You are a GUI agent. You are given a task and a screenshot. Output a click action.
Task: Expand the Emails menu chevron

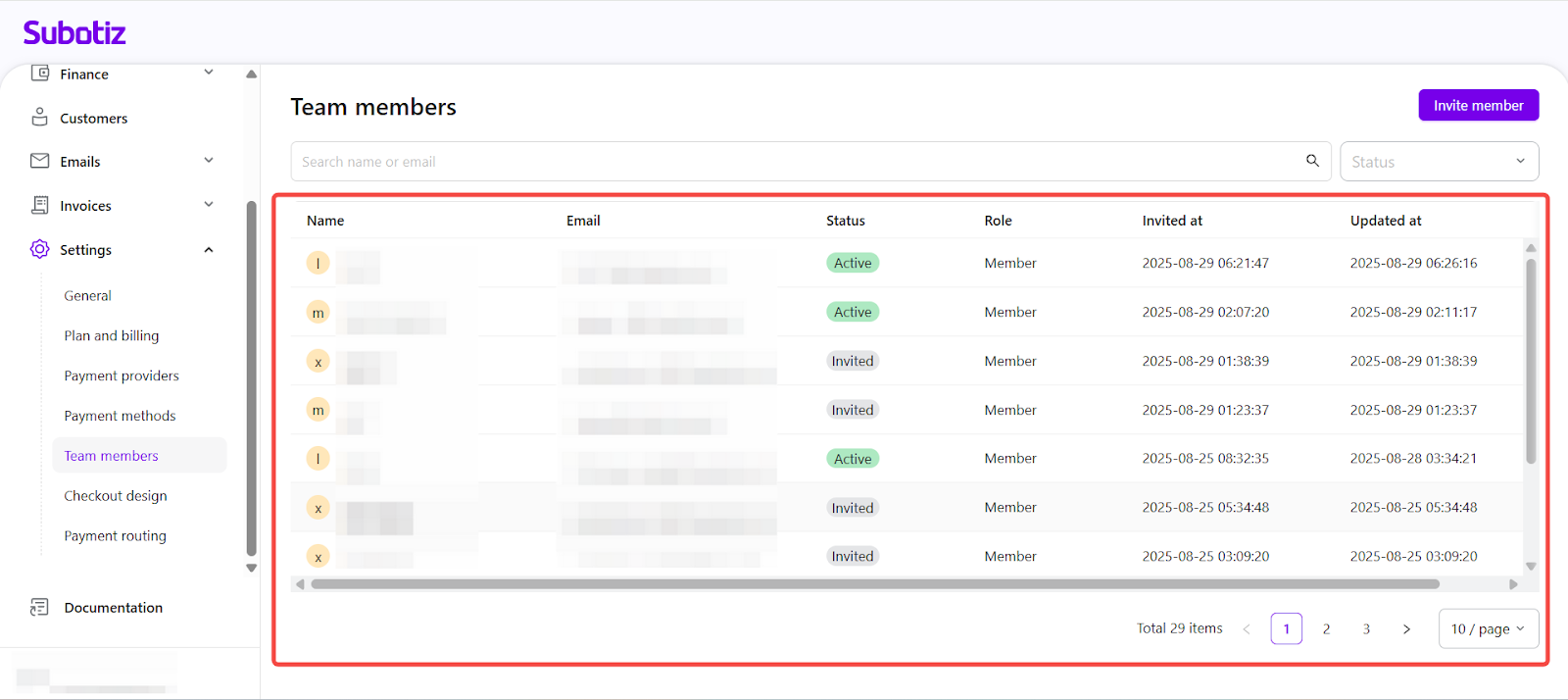(x=209, y=161)
